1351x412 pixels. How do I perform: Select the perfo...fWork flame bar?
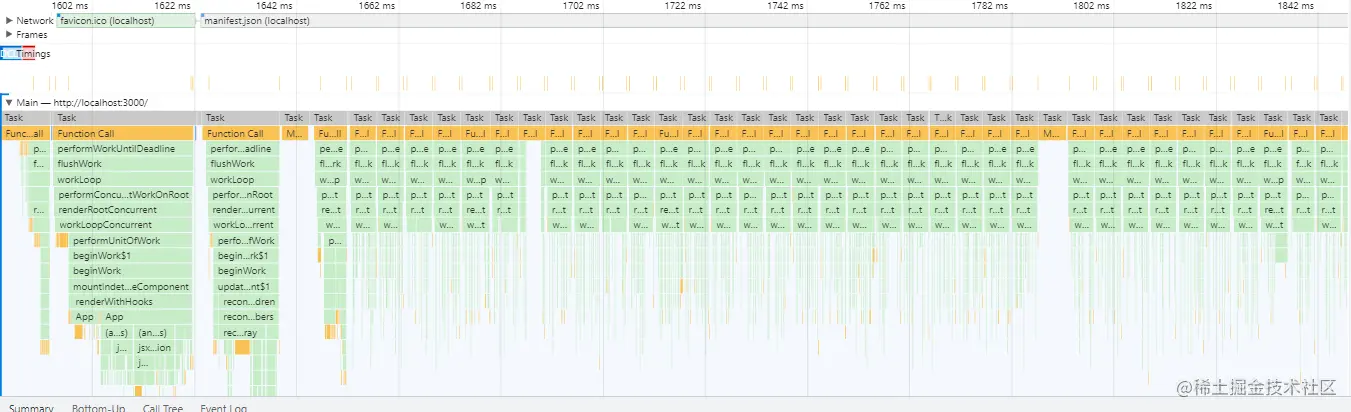click(245, 241)
